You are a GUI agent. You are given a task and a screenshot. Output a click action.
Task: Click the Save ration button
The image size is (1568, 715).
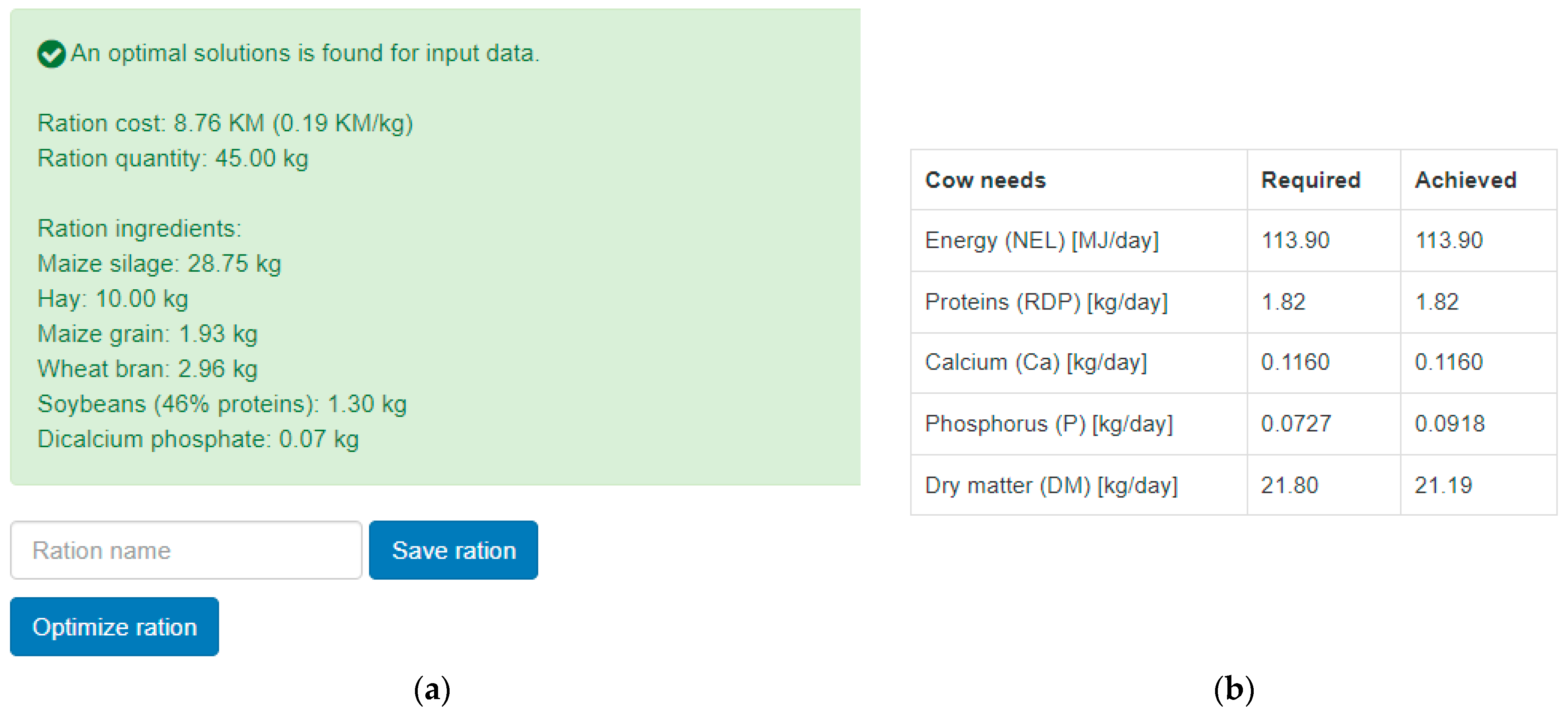pyautogui.click(x=453, y=550)
